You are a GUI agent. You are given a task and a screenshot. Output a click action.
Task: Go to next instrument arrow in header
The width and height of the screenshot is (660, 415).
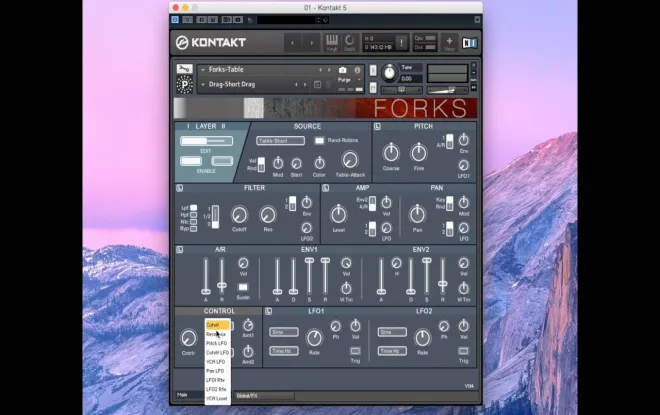click(x=311, y=43)
